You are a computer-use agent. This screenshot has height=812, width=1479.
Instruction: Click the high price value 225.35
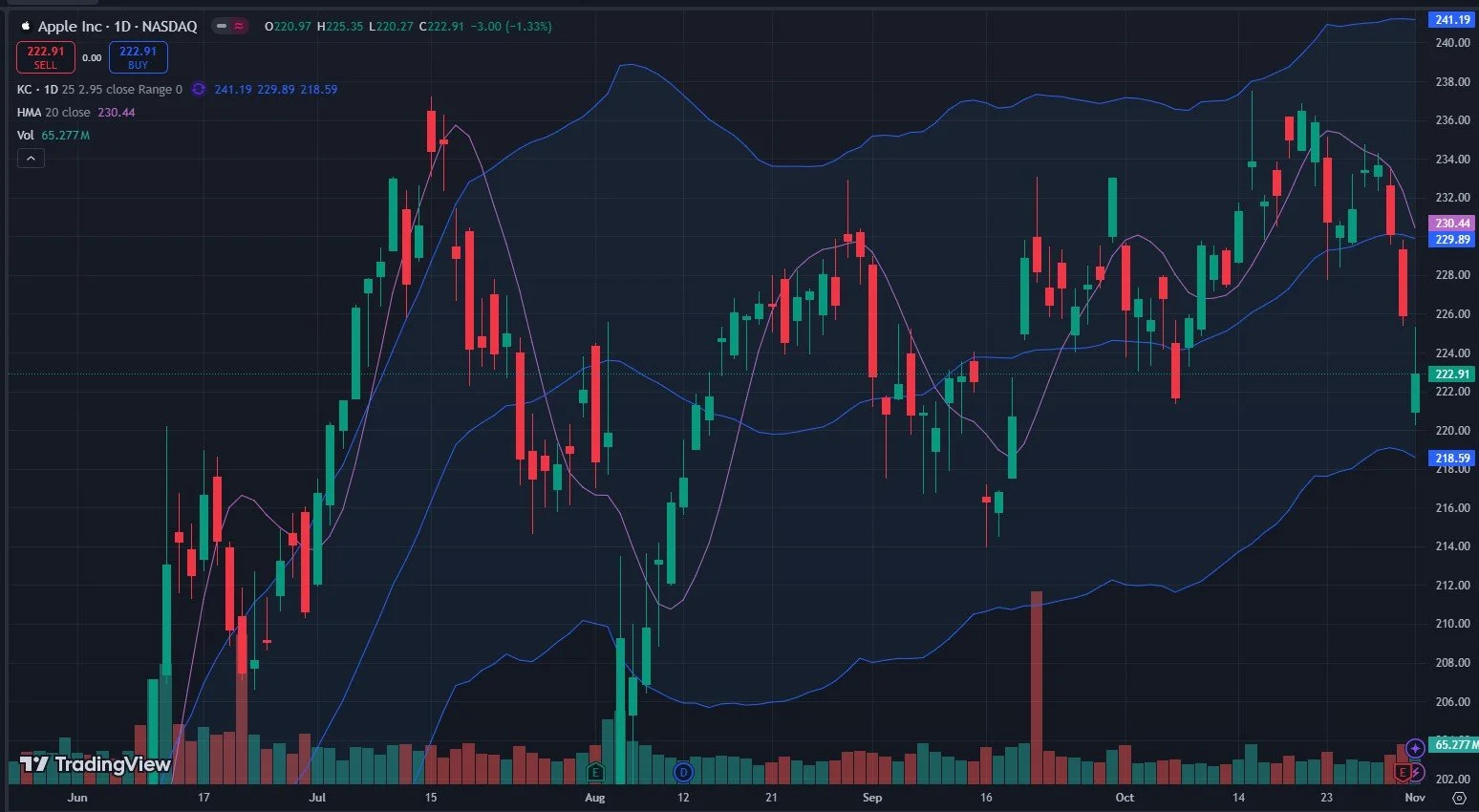tap(343, 27)
